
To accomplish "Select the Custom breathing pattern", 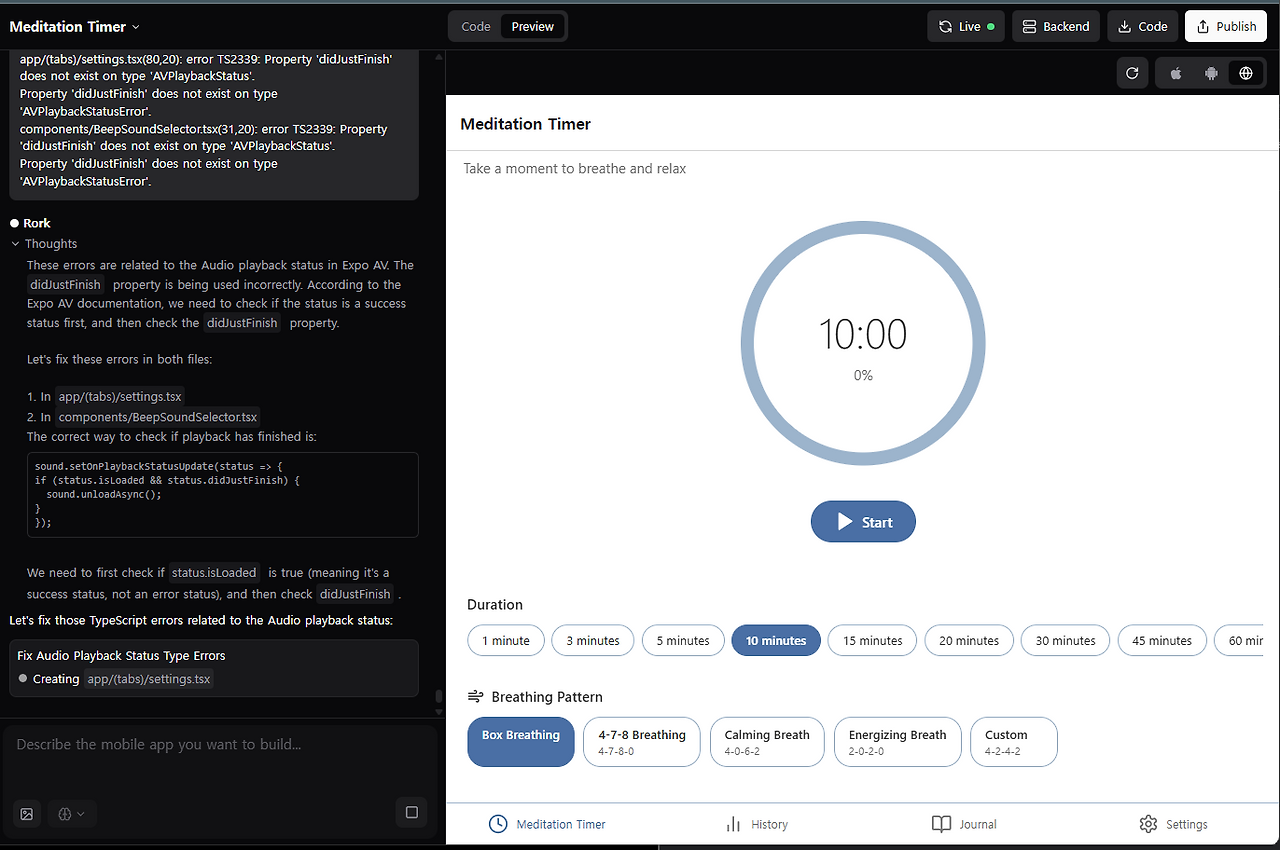I will click(x=1013, y=742).
